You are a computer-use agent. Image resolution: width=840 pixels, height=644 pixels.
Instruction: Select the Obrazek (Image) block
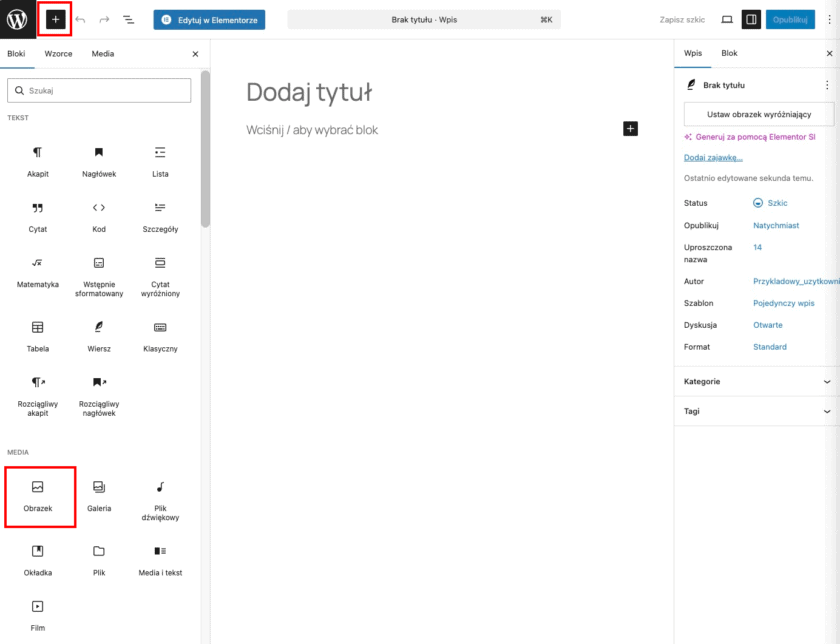tap(38, 497)
